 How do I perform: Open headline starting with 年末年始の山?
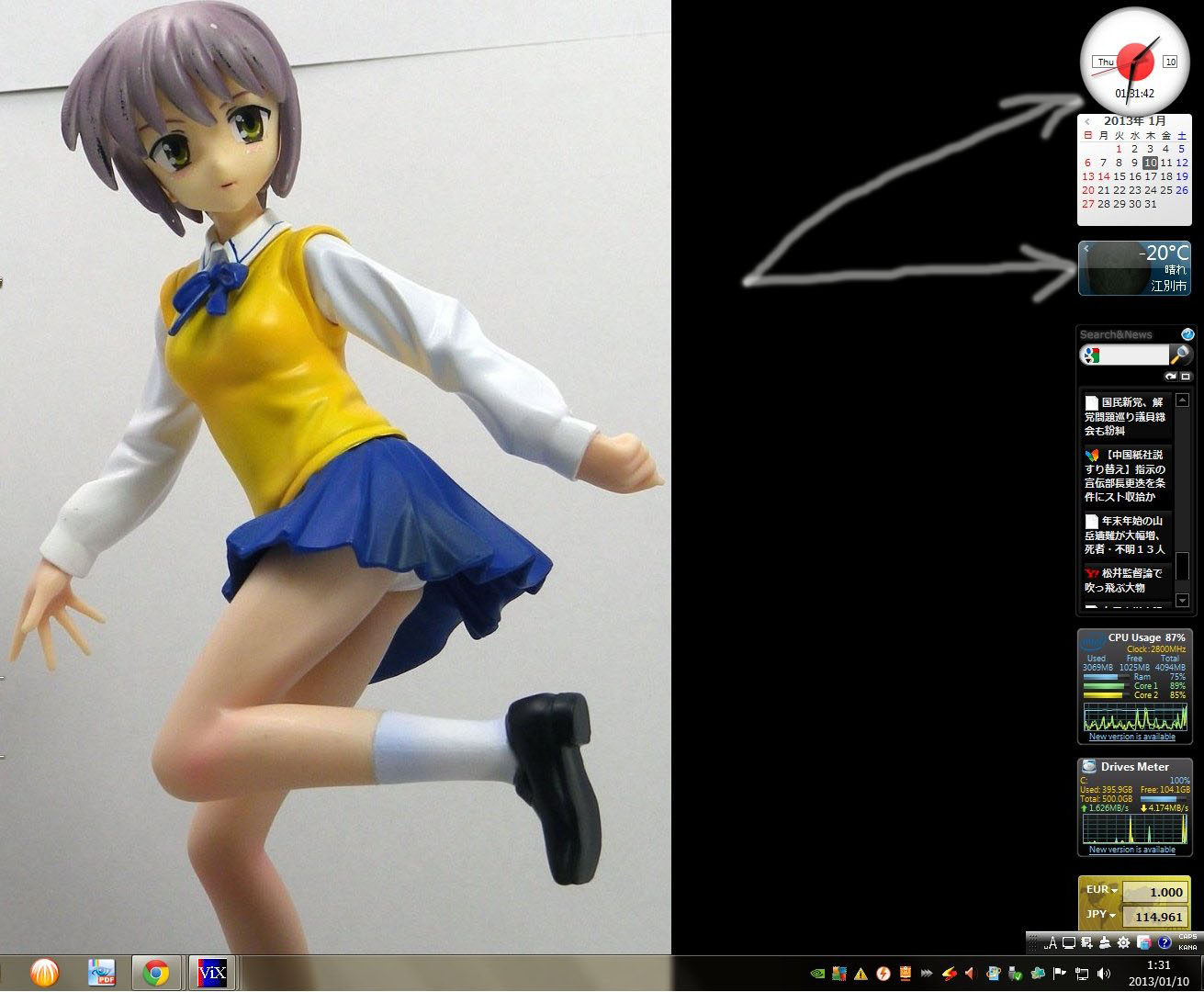pyautogui.click(x=1126, y=535)
